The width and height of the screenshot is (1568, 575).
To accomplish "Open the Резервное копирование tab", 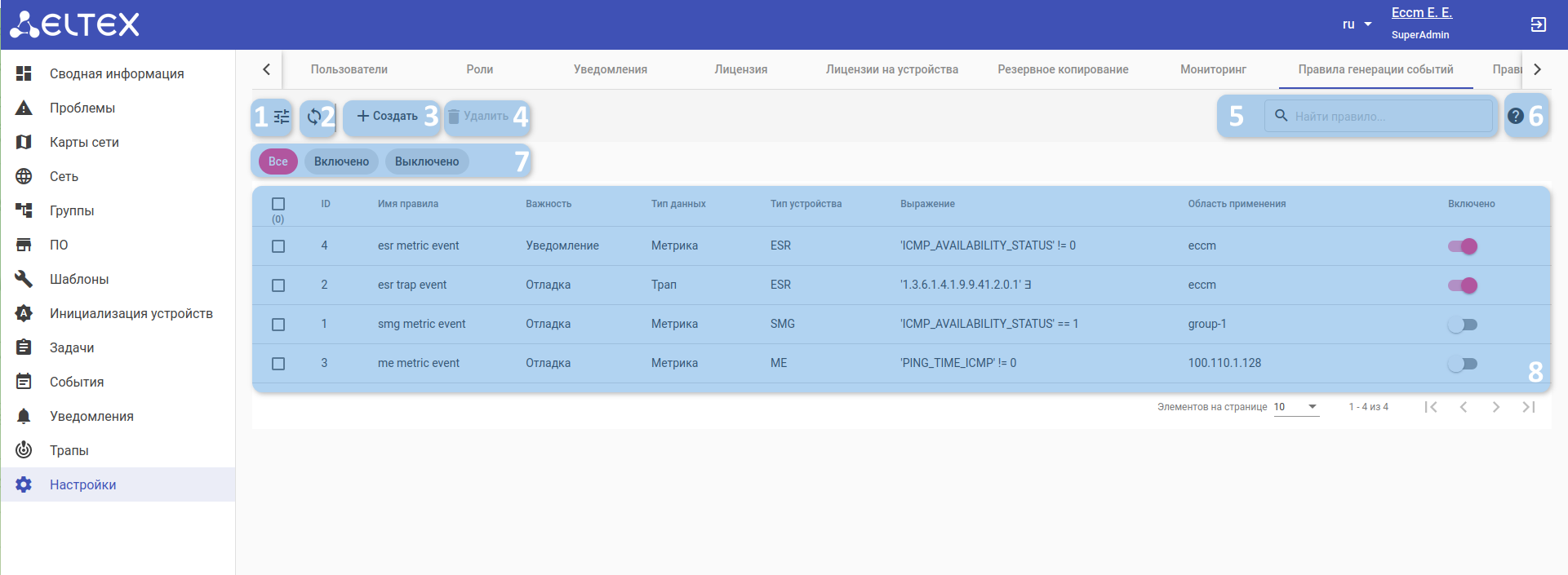I will (1063, 69).
